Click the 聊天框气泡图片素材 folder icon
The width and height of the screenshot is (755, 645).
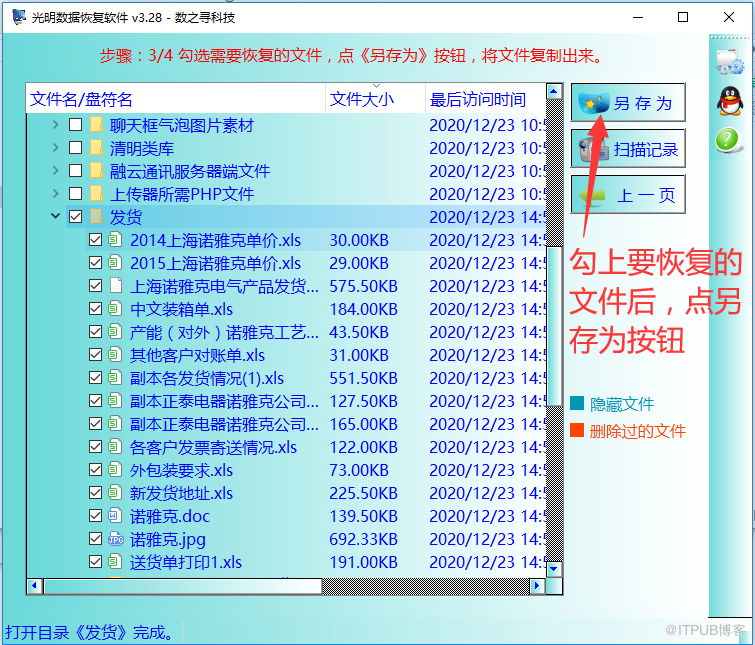96,125
